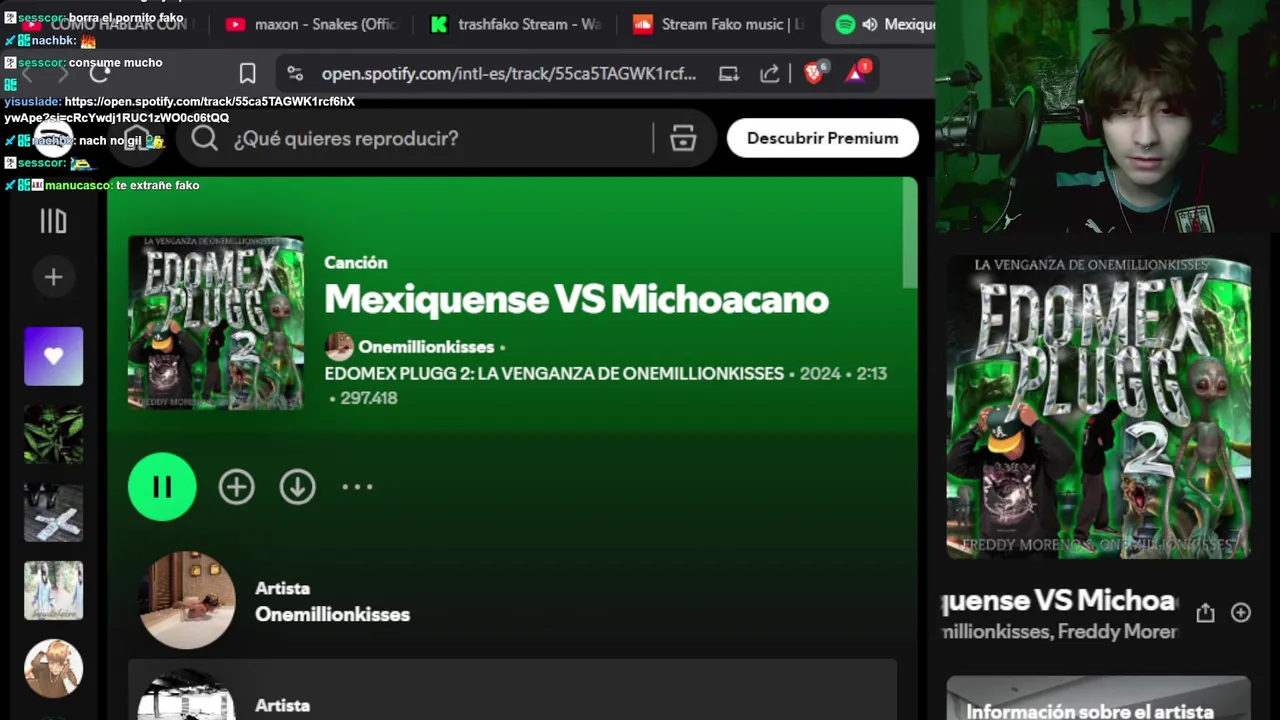Click the search magnifier icon
Screen dimensions: 1280x720
point(205,138)
